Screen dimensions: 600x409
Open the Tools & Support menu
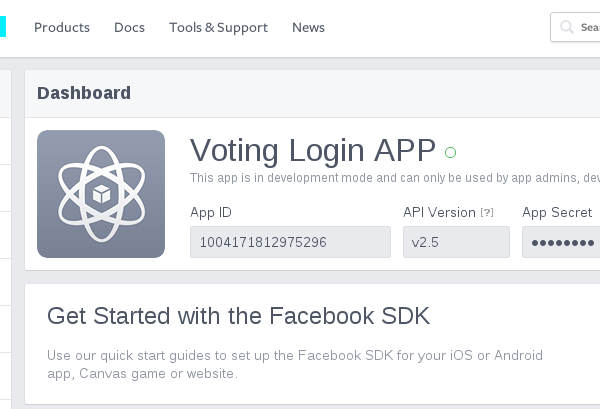pyautogui.click(x=218, y=28)
